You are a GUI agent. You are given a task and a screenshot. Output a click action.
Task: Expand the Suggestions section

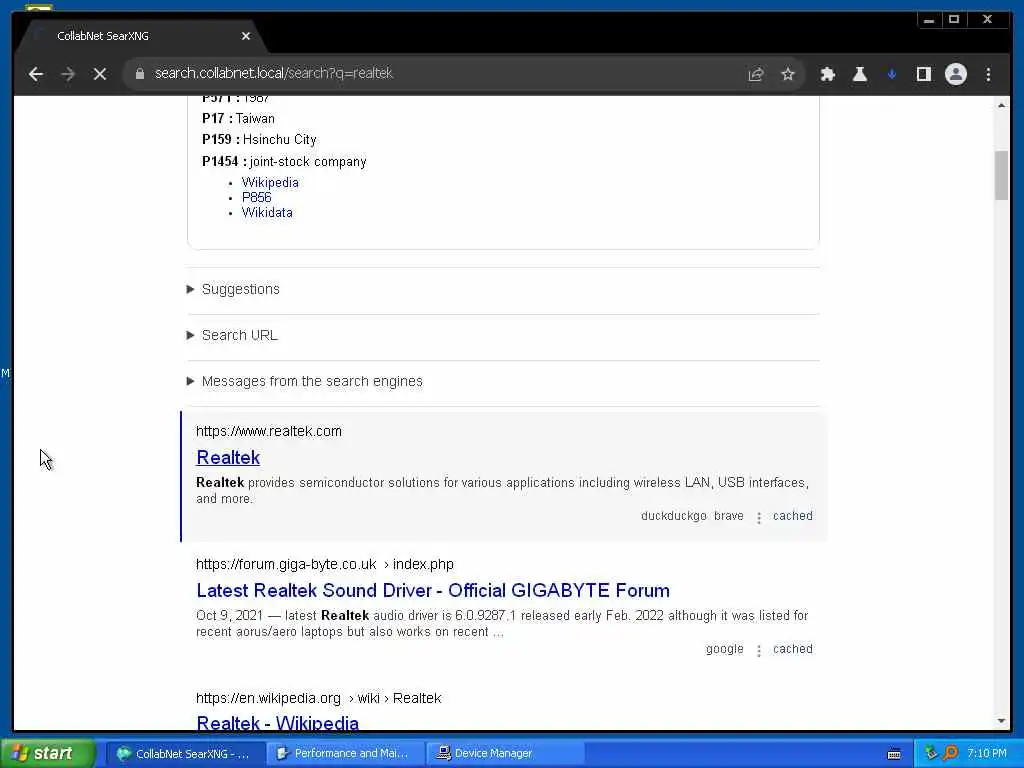pos(233,289)
